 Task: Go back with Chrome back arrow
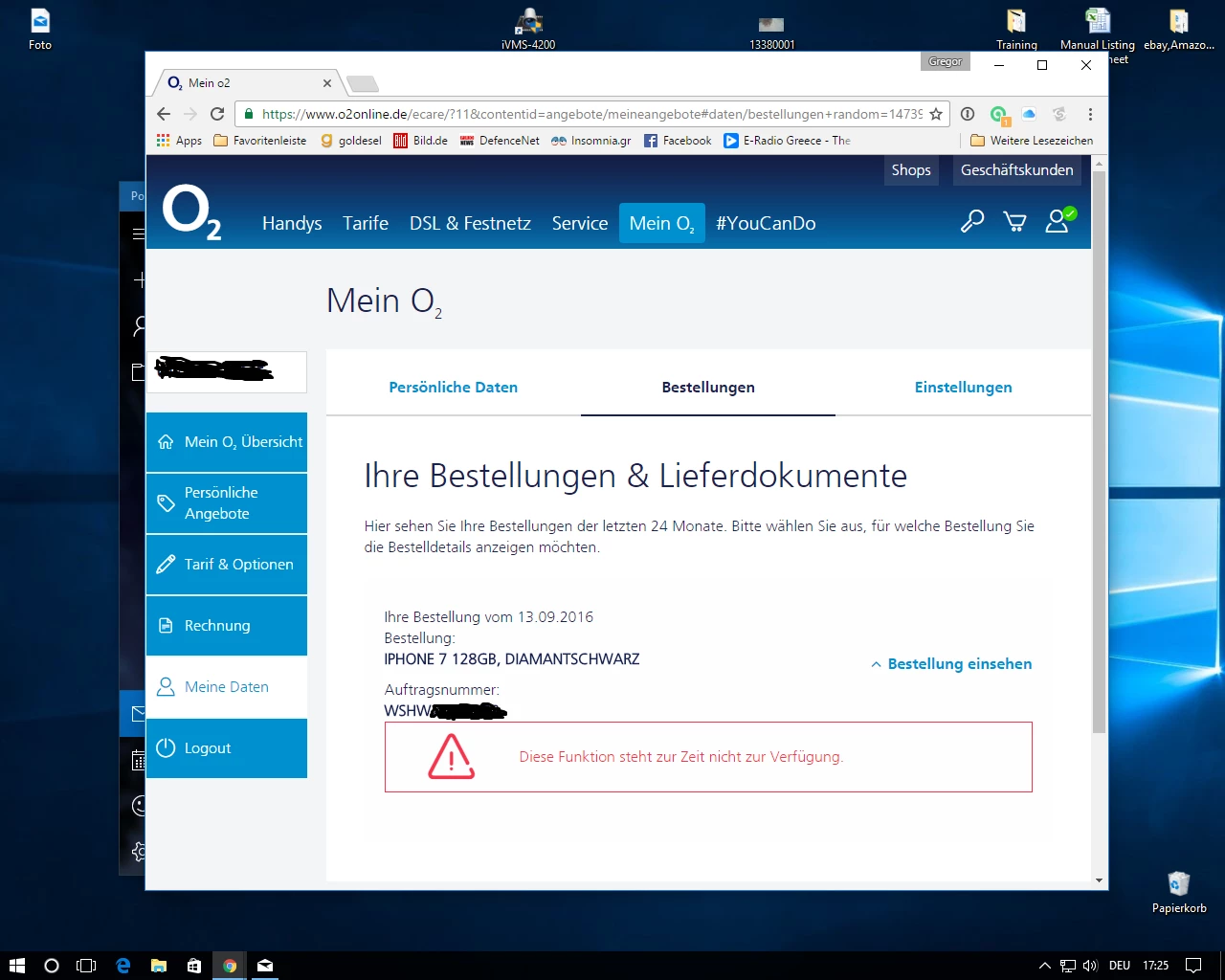(x=164, y=114)
